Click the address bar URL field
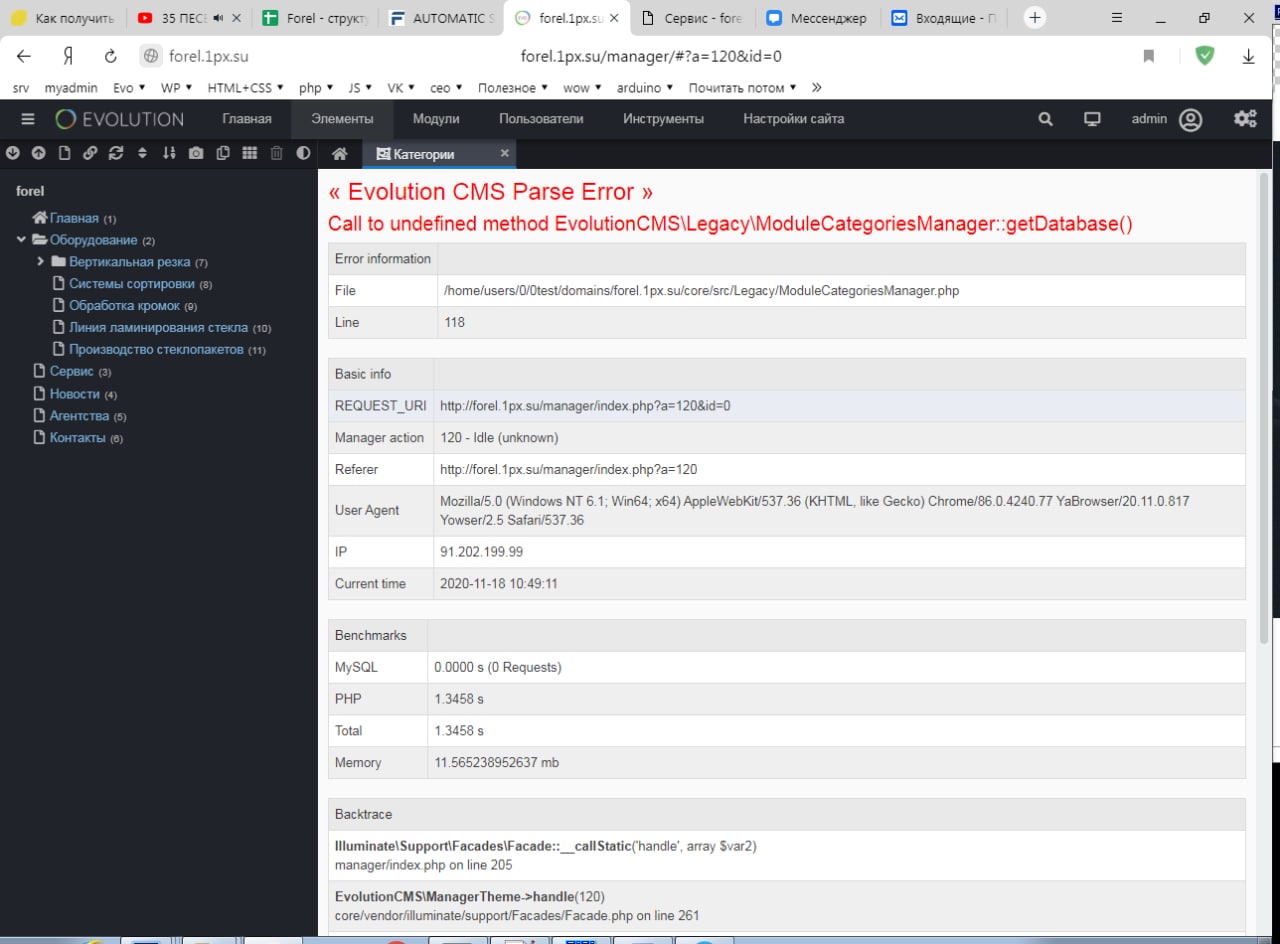The height and width of the screenshot is (944, 1280). click(x=651, y=56)
